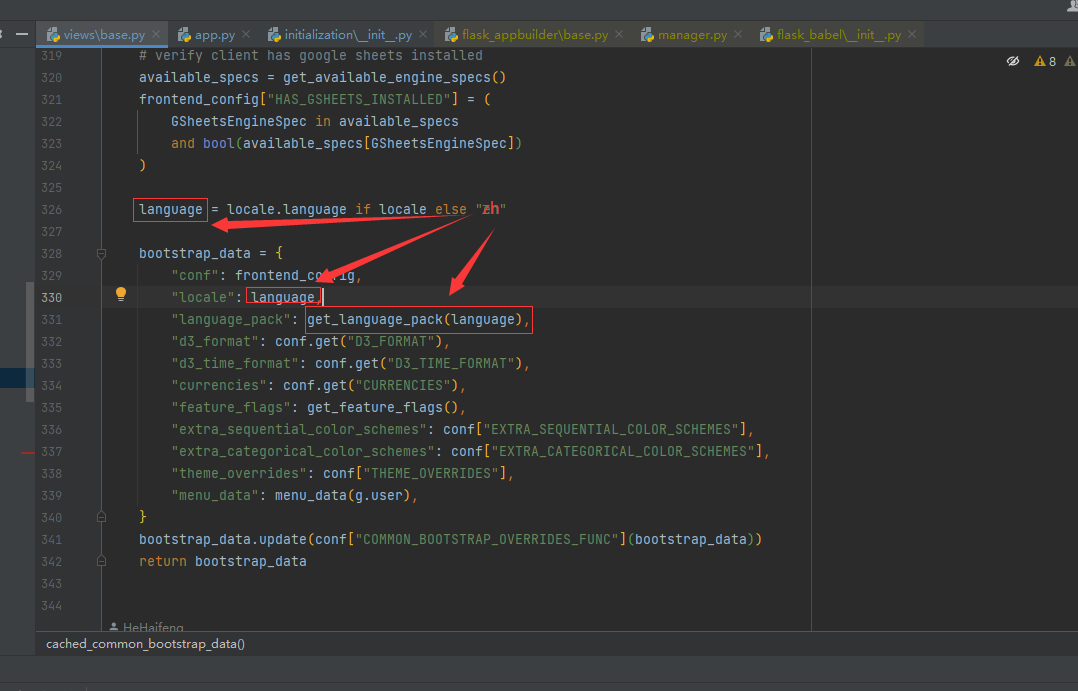
Task: Switch to the manager.py tab
Action: (x=692, y=34)
